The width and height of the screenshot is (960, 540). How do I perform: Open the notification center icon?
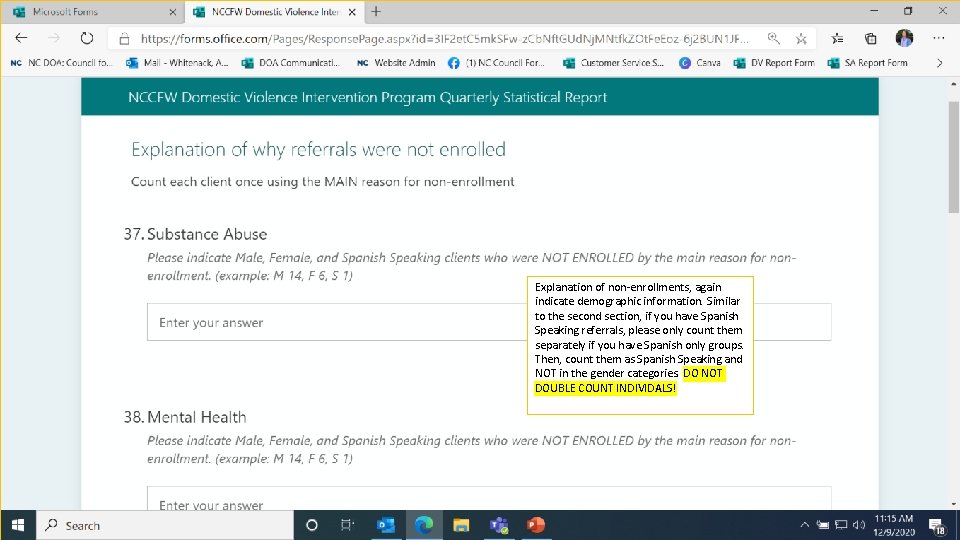tap(937, 525)
